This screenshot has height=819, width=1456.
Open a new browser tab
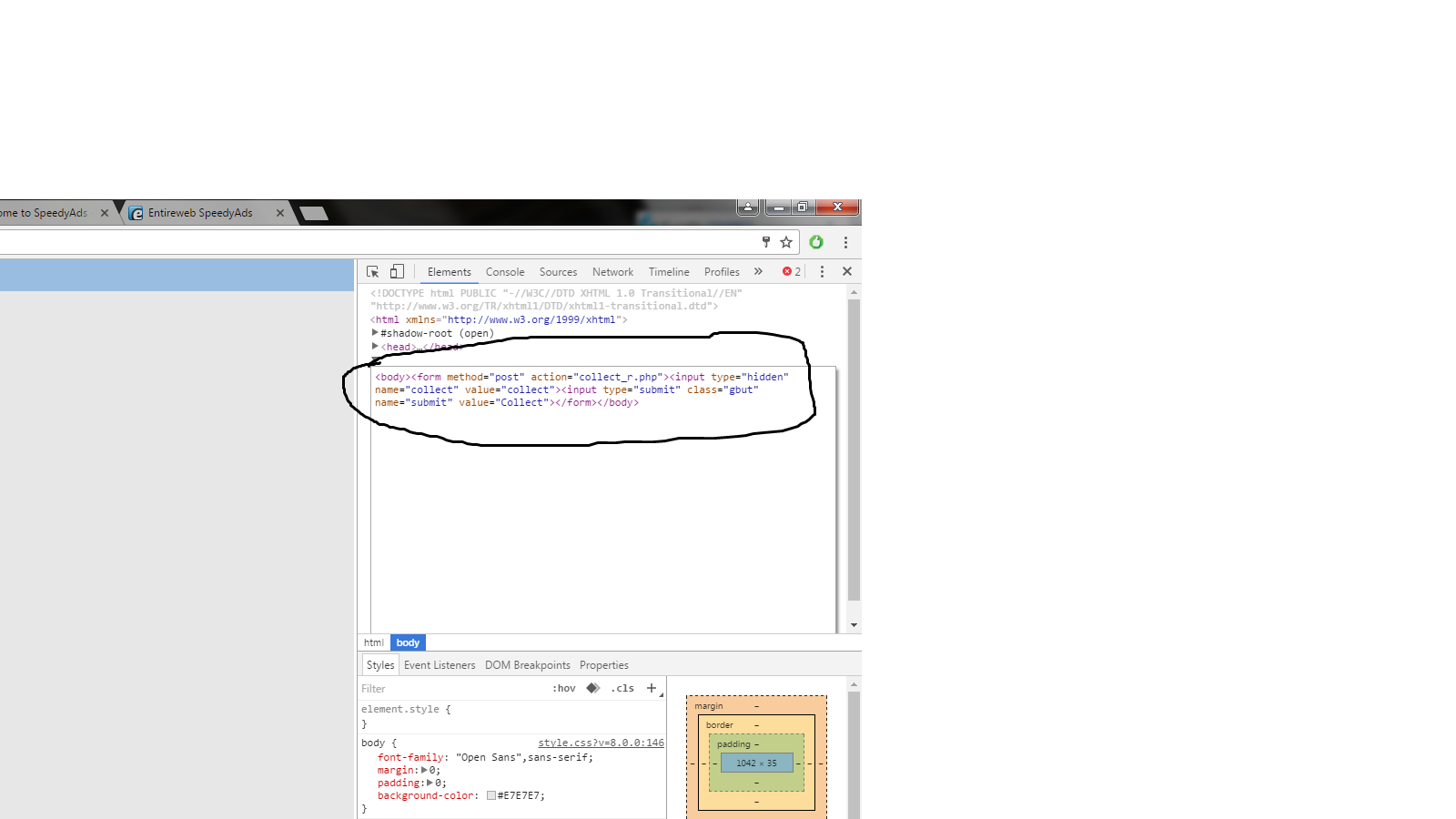(x=314, y=213)
